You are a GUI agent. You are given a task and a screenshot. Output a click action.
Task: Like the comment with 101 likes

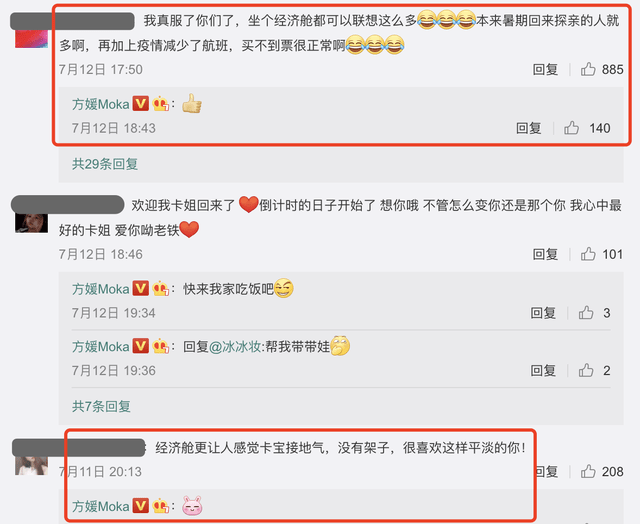point(588,254)
